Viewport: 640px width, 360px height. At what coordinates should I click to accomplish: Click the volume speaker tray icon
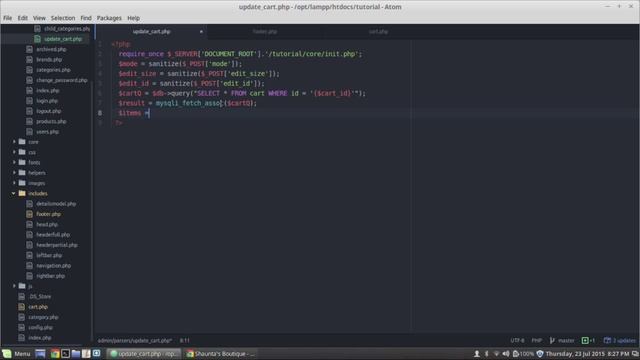[506, 353]
